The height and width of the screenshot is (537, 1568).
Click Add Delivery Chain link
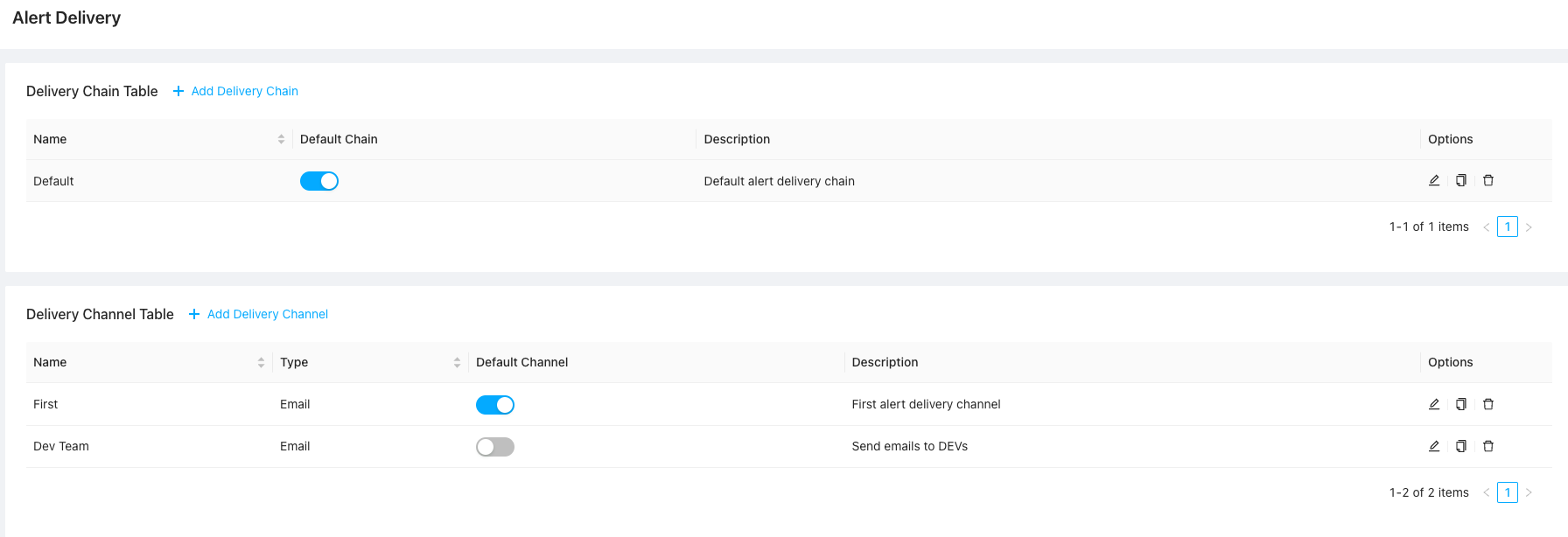coord(244,91)
